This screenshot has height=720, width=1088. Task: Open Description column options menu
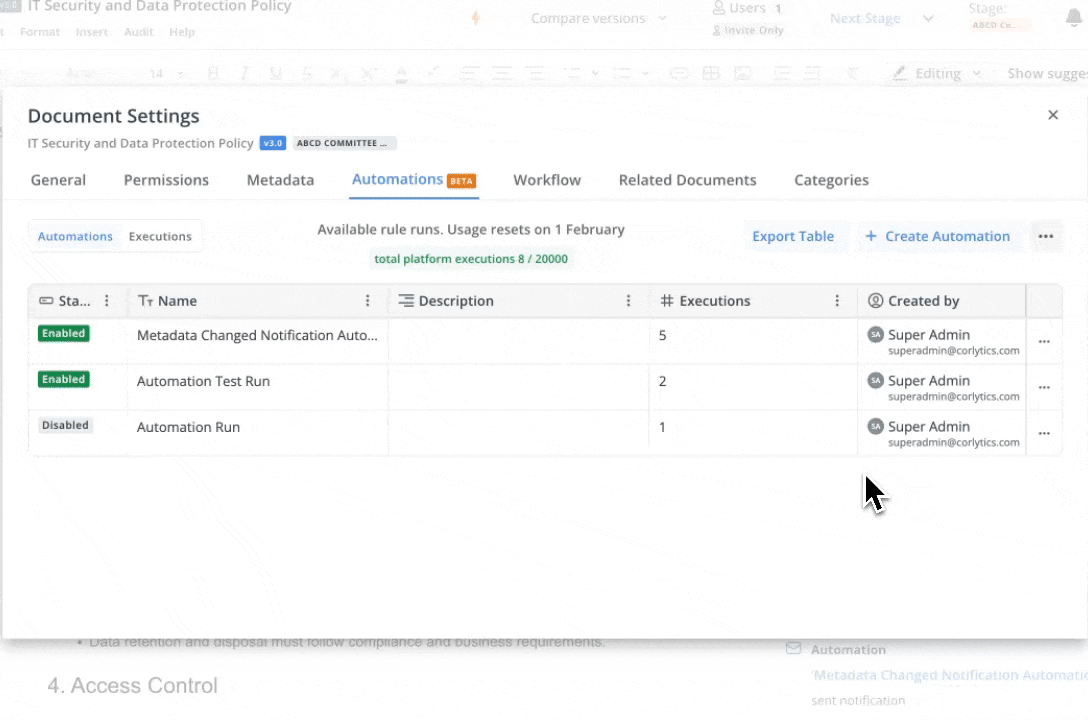(x=629, y=301)
